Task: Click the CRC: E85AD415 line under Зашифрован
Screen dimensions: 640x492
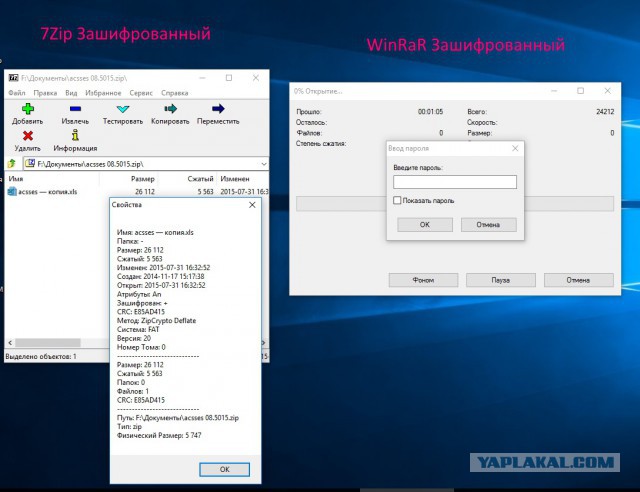Action: [x=141, y=312]
